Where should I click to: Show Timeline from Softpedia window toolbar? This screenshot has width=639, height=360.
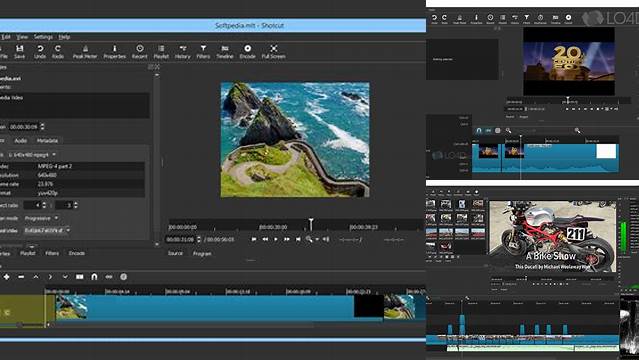[x=225, y=52]
